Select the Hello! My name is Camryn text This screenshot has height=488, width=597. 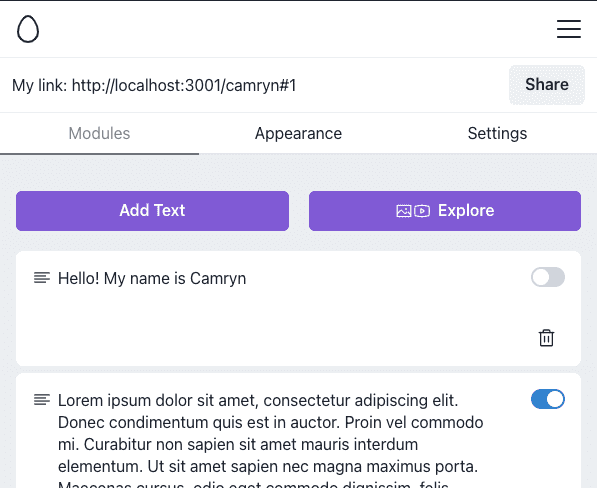(x=152, y=278)
